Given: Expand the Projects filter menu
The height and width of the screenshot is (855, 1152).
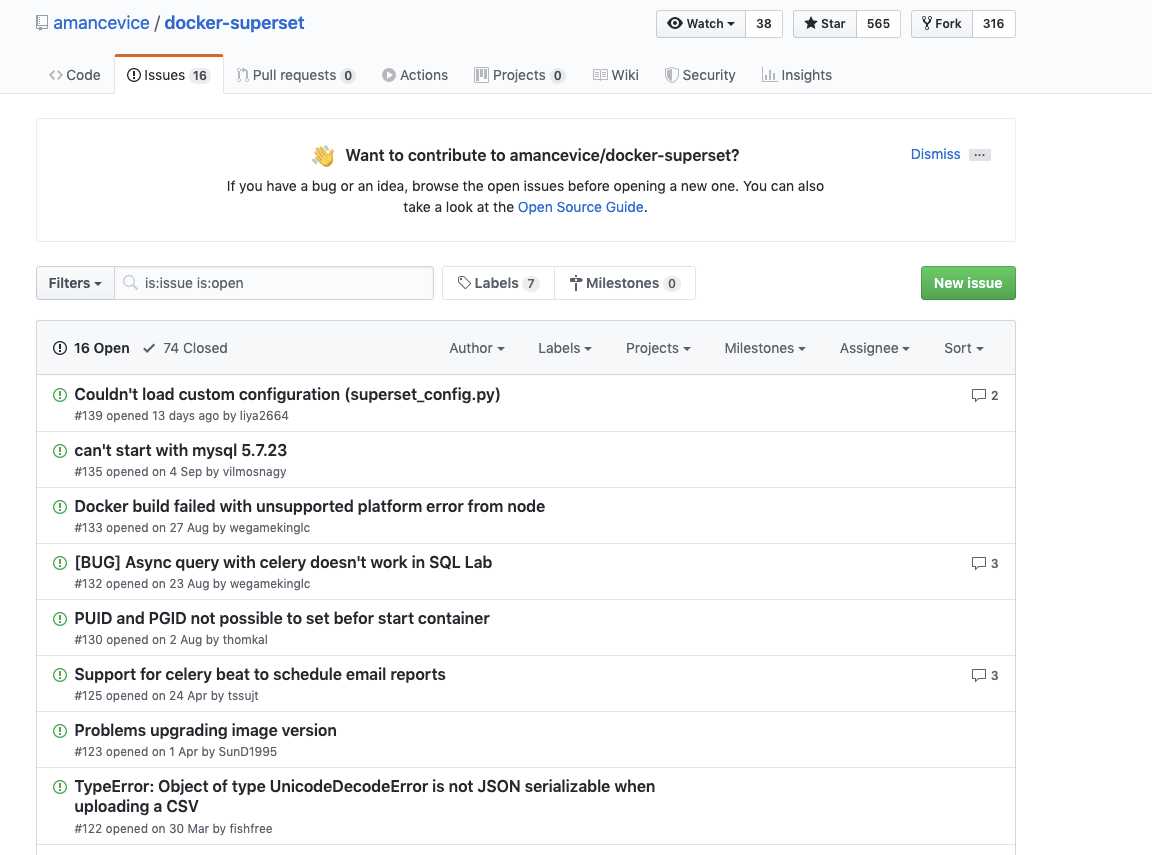Looking at the screenshot, I should click(x=658, y=348).
